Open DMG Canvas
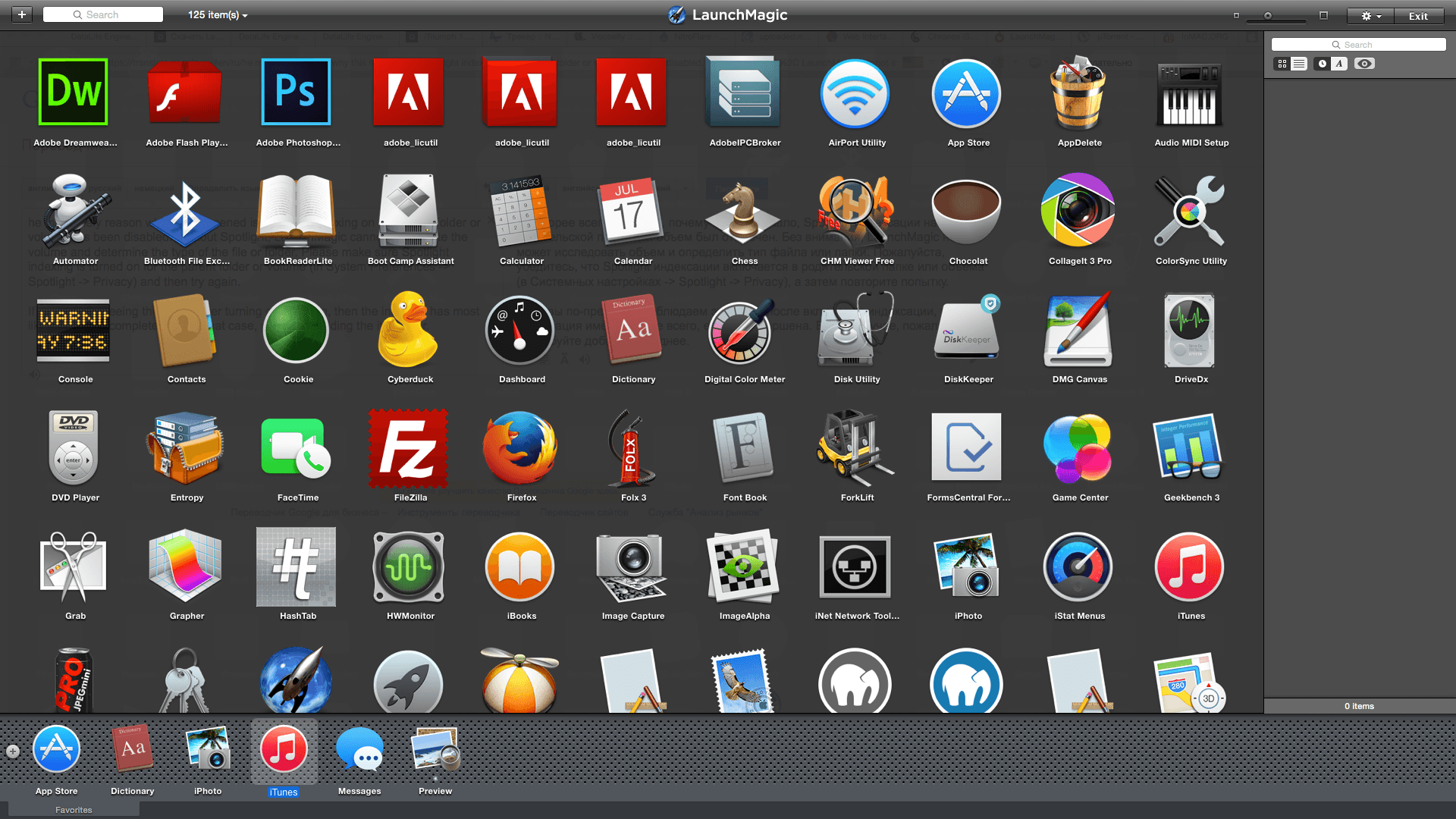This screenshot has width=1456, height=819. pos(1078,329)
